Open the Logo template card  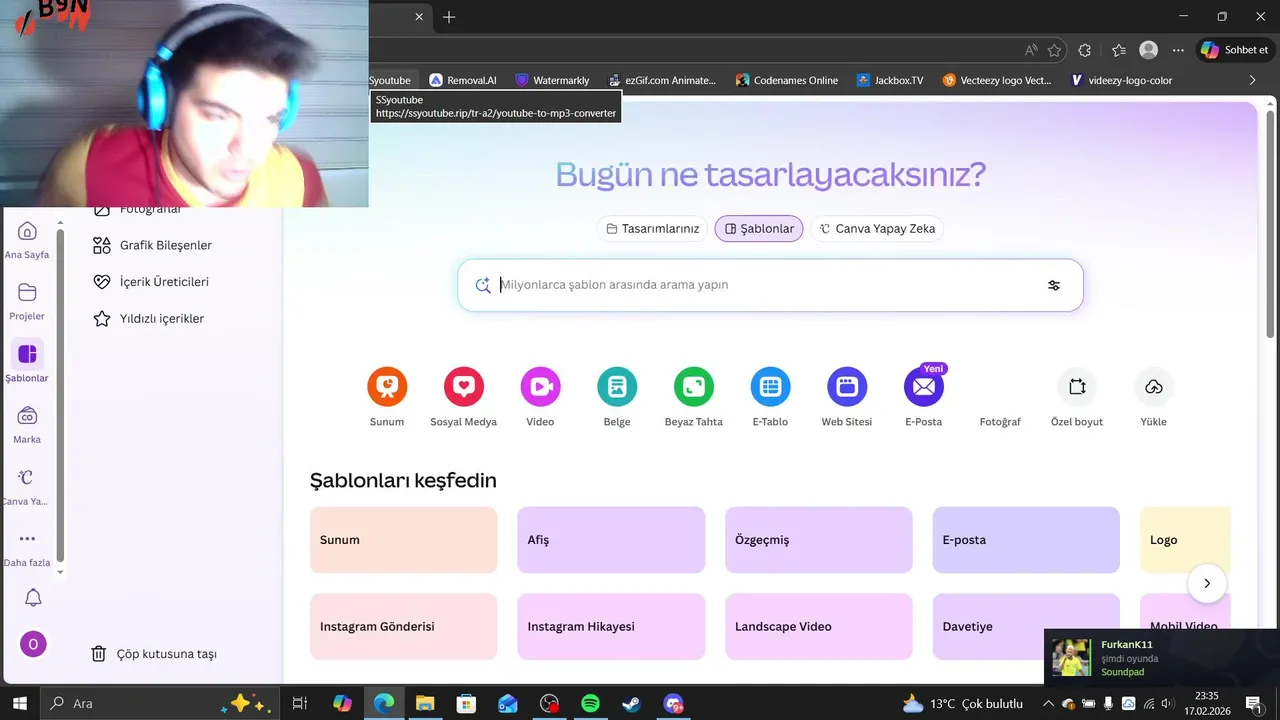pos(1185,540)
